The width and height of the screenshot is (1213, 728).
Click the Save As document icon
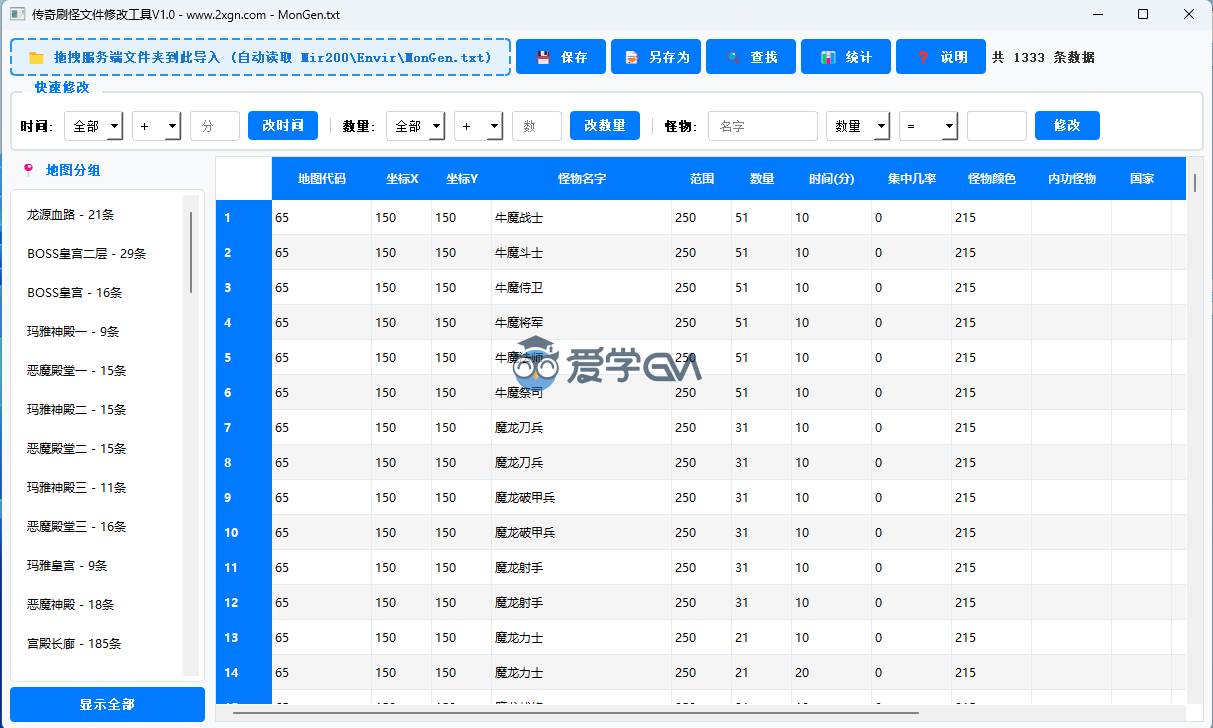pyautogui.click(x=631, y=58)
